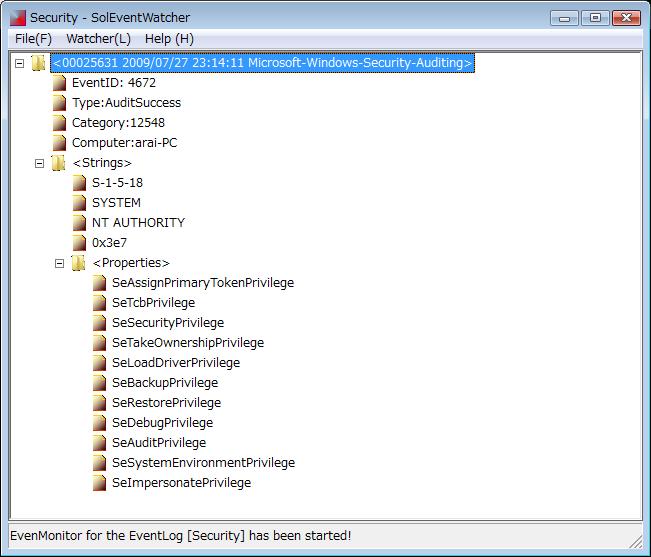The height and width of the screenshot is (557, 651).
Task: Click the icon beside SeSystemEnvironmentPrivilege
Action: 99,462
